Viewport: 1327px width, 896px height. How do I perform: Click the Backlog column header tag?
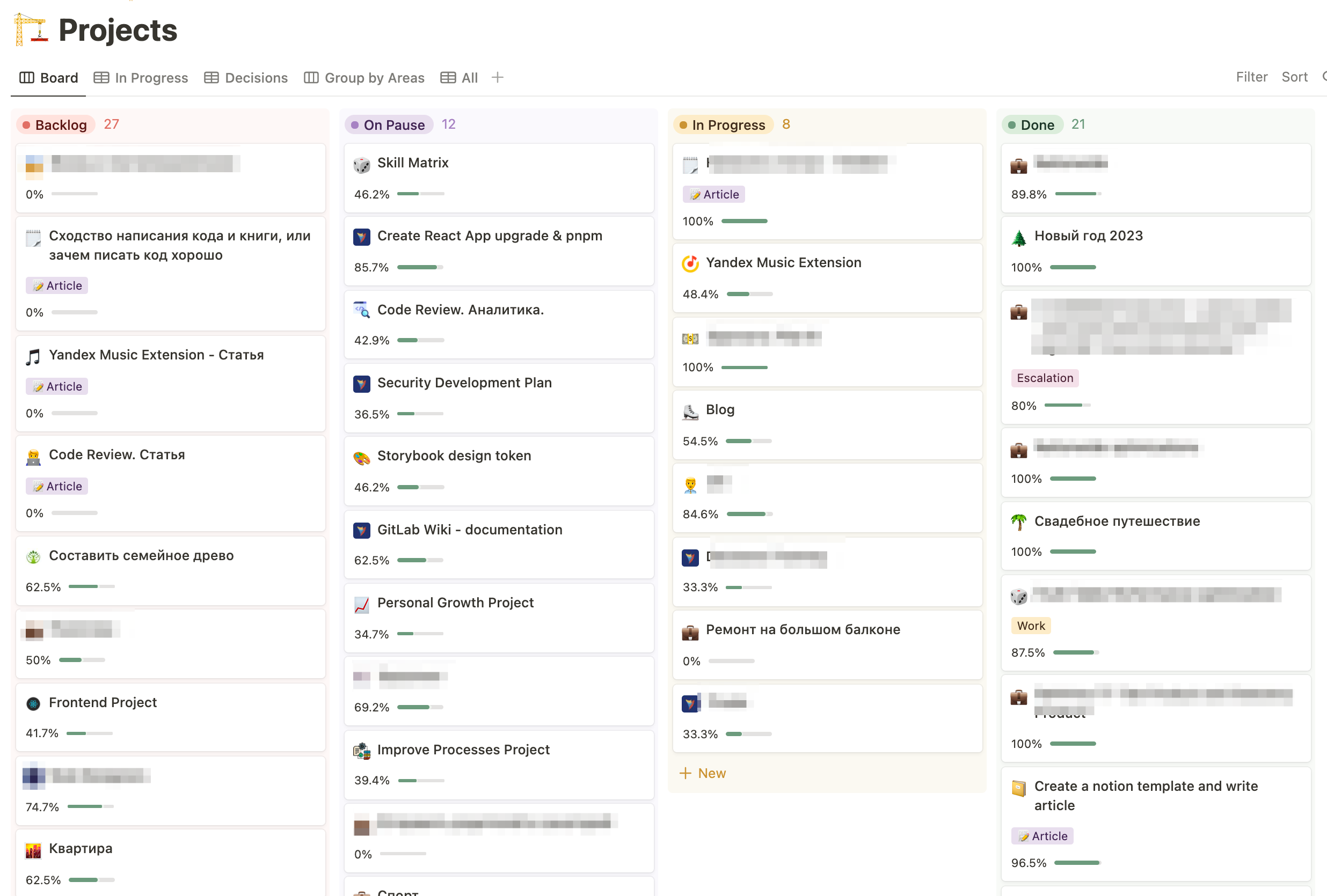pos(56,125)
